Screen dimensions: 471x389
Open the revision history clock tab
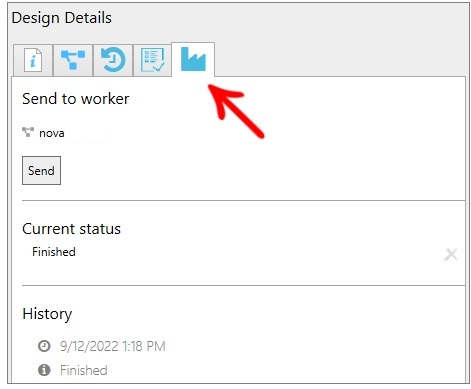pyautogui.click(x=113, y=60)
